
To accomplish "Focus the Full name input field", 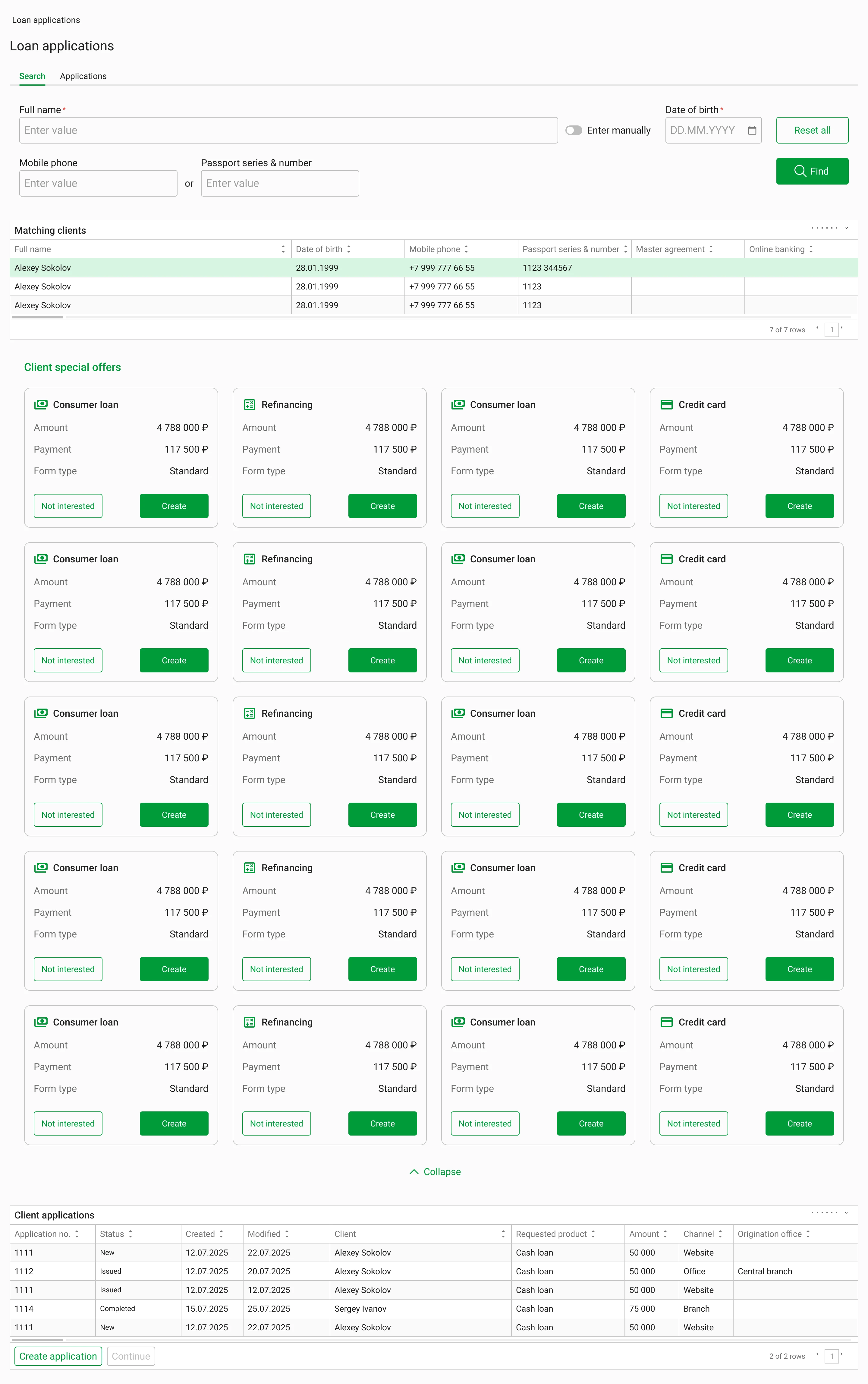I will tap(288, 130).
